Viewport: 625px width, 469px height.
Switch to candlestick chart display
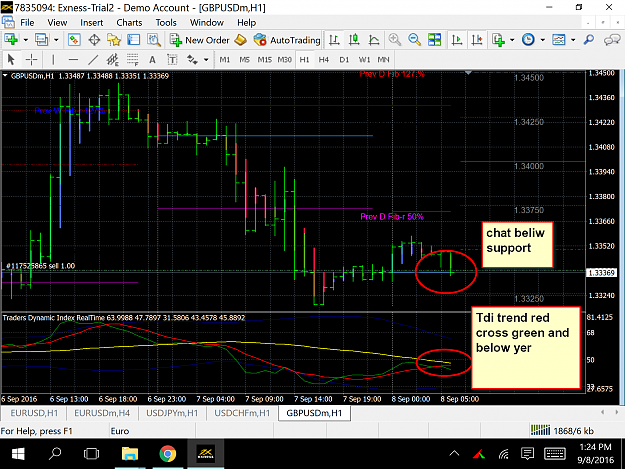click(x=354, y=39)
